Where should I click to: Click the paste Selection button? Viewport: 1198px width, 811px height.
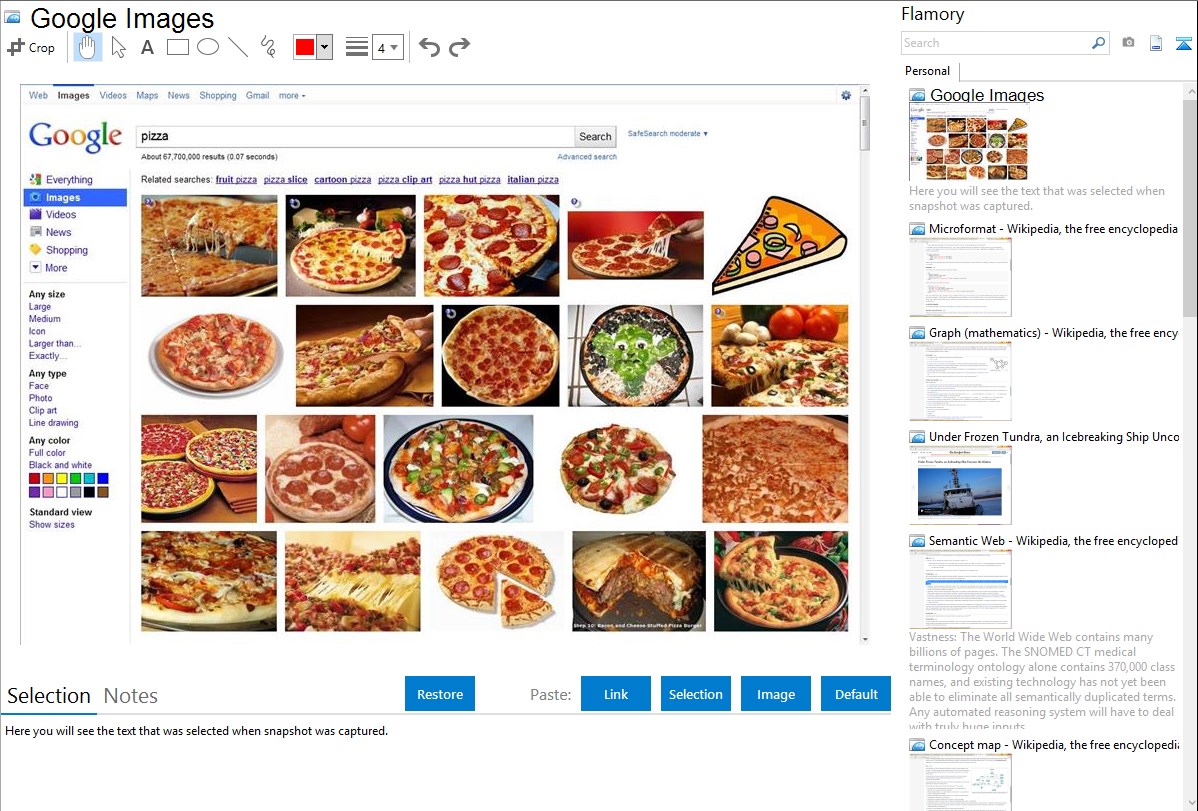click(x=696, y=694)
